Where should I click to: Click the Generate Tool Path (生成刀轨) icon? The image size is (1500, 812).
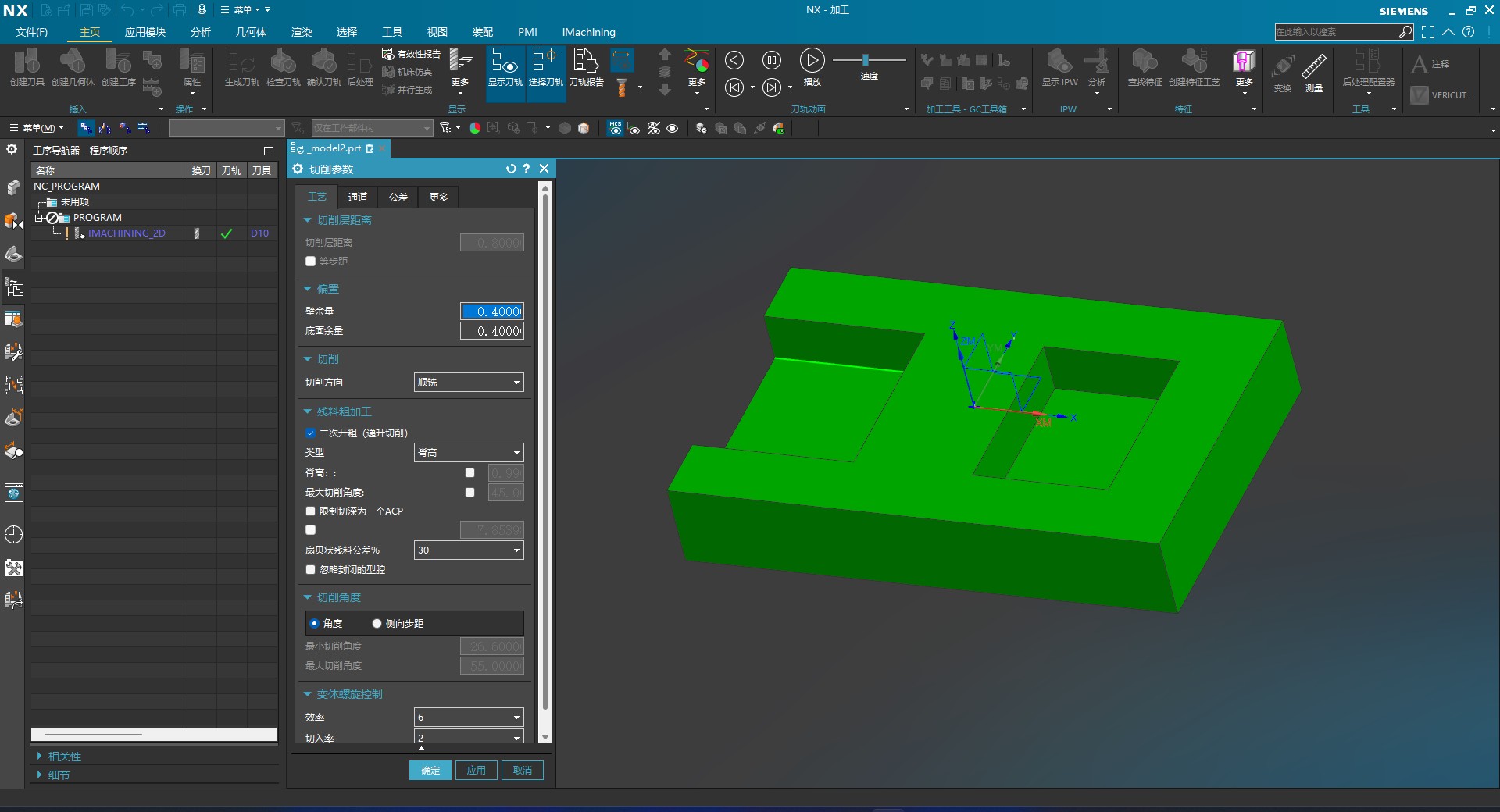coord(241,66)
